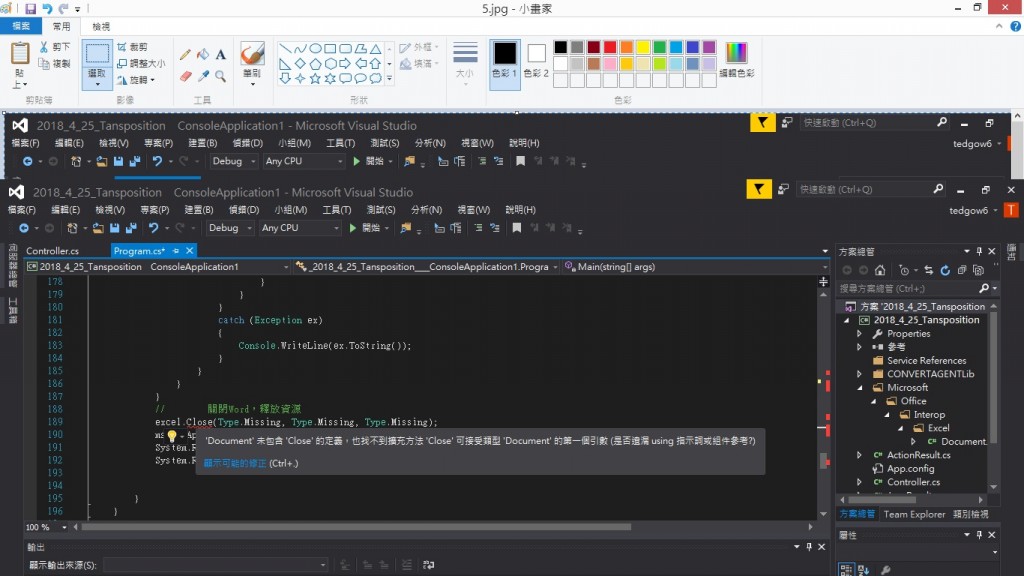
Task: Pick the pentagon shape
Action: pos(315,63)
